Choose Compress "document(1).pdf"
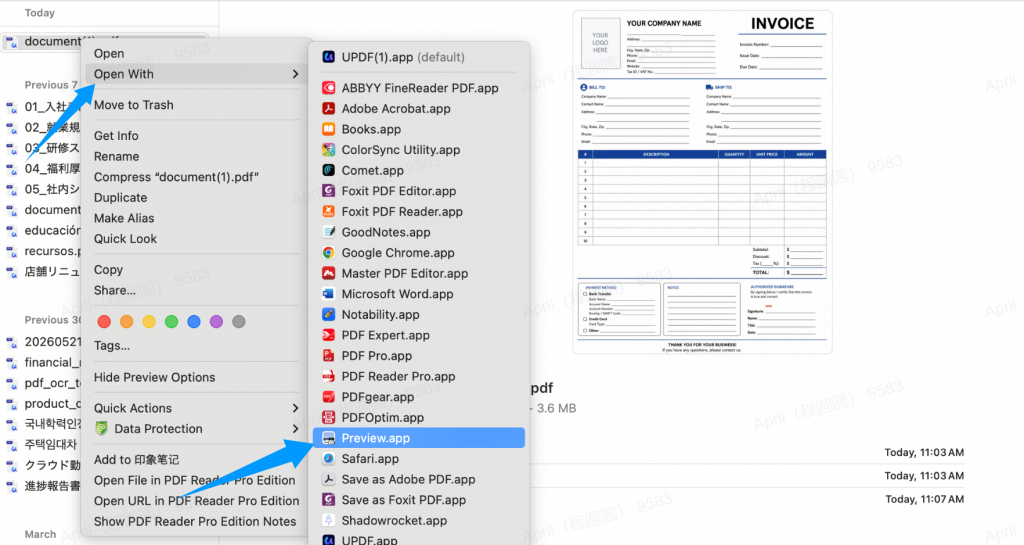This screenshot has width=1024, height=545. [x=176, y=177]
